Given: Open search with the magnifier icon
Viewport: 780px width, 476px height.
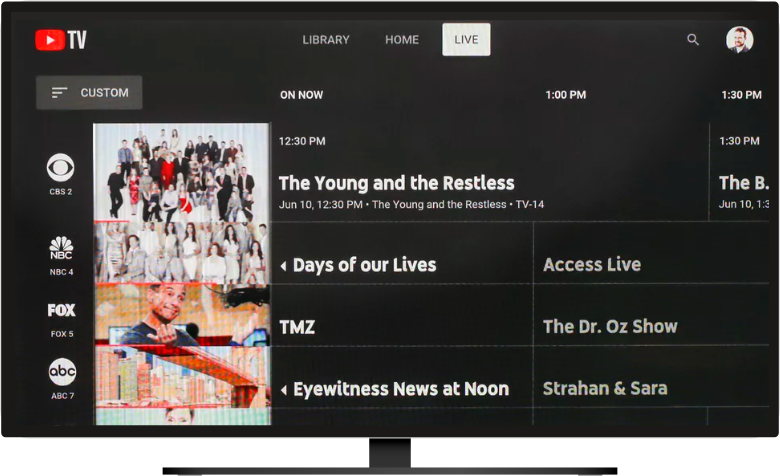Looking at the screenshot, I should [x=693, y=40].
